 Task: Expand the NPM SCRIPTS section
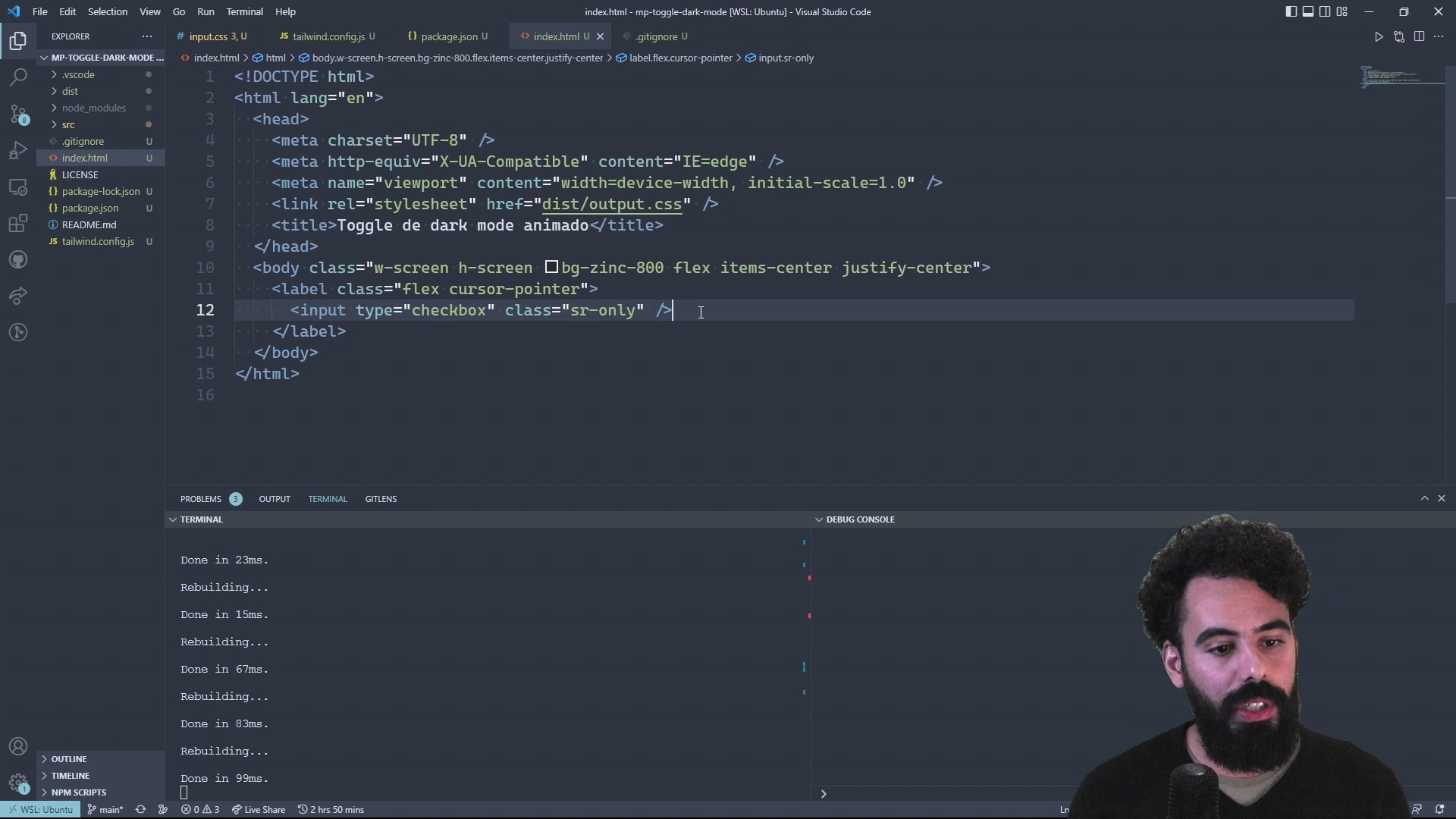click(x=78, y=792)
